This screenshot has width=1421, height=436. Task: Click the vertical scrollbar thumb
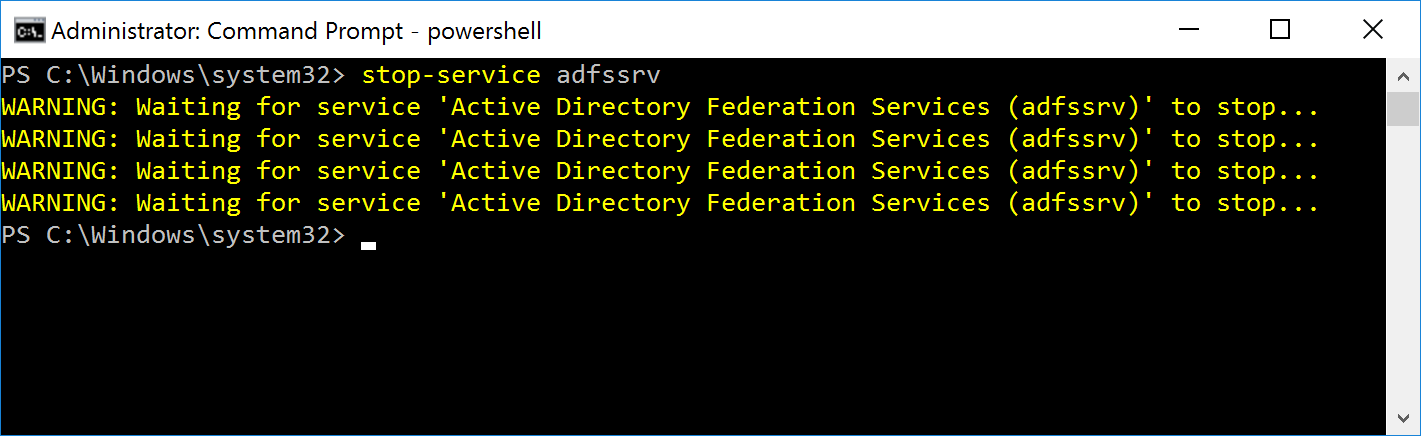1401,108
